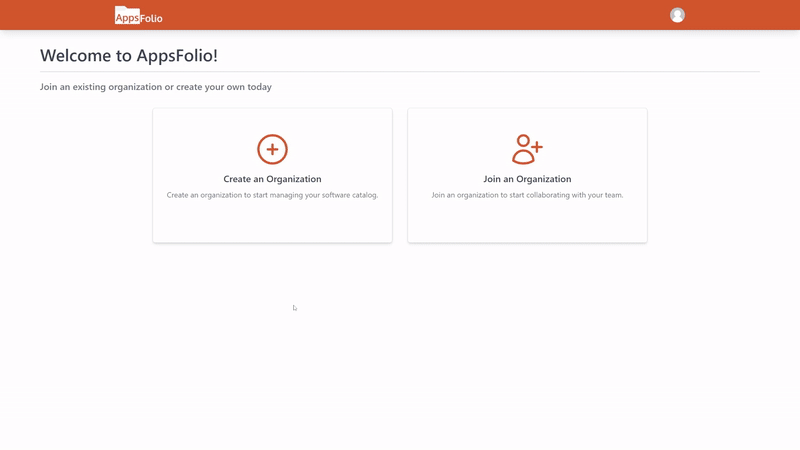Viewport: 800px width, 450px height.
Task: Select the 'Join an Organization' title
Action: click(527, 179)
